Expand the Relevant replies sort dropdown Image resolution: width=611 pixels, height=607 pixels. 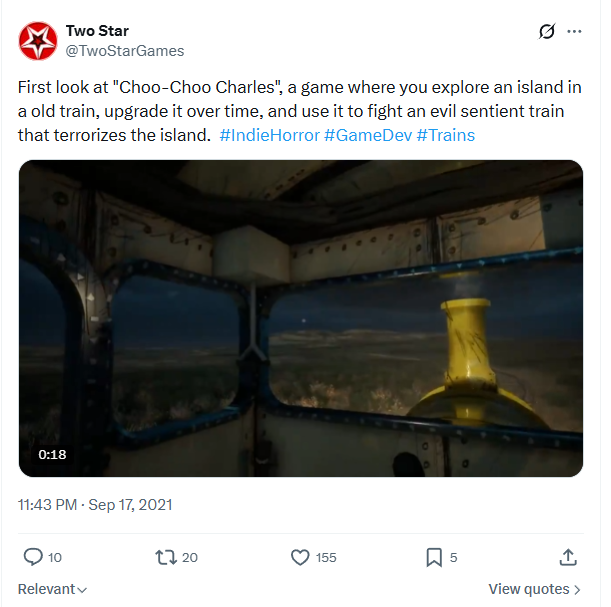pos(52,589)
